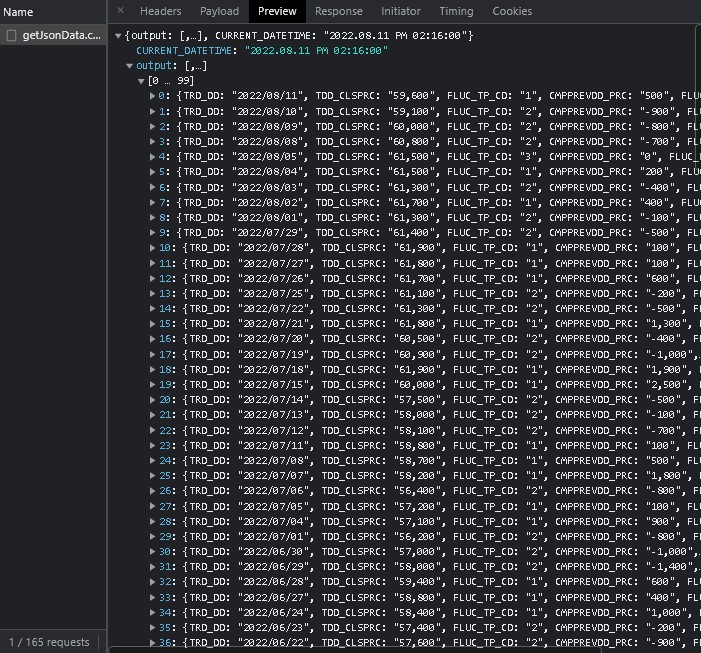Image resolution: width=701 pixels, height=653 pixels.
Task: Click closing price "59,400" in entry 32
Action: 417,581
